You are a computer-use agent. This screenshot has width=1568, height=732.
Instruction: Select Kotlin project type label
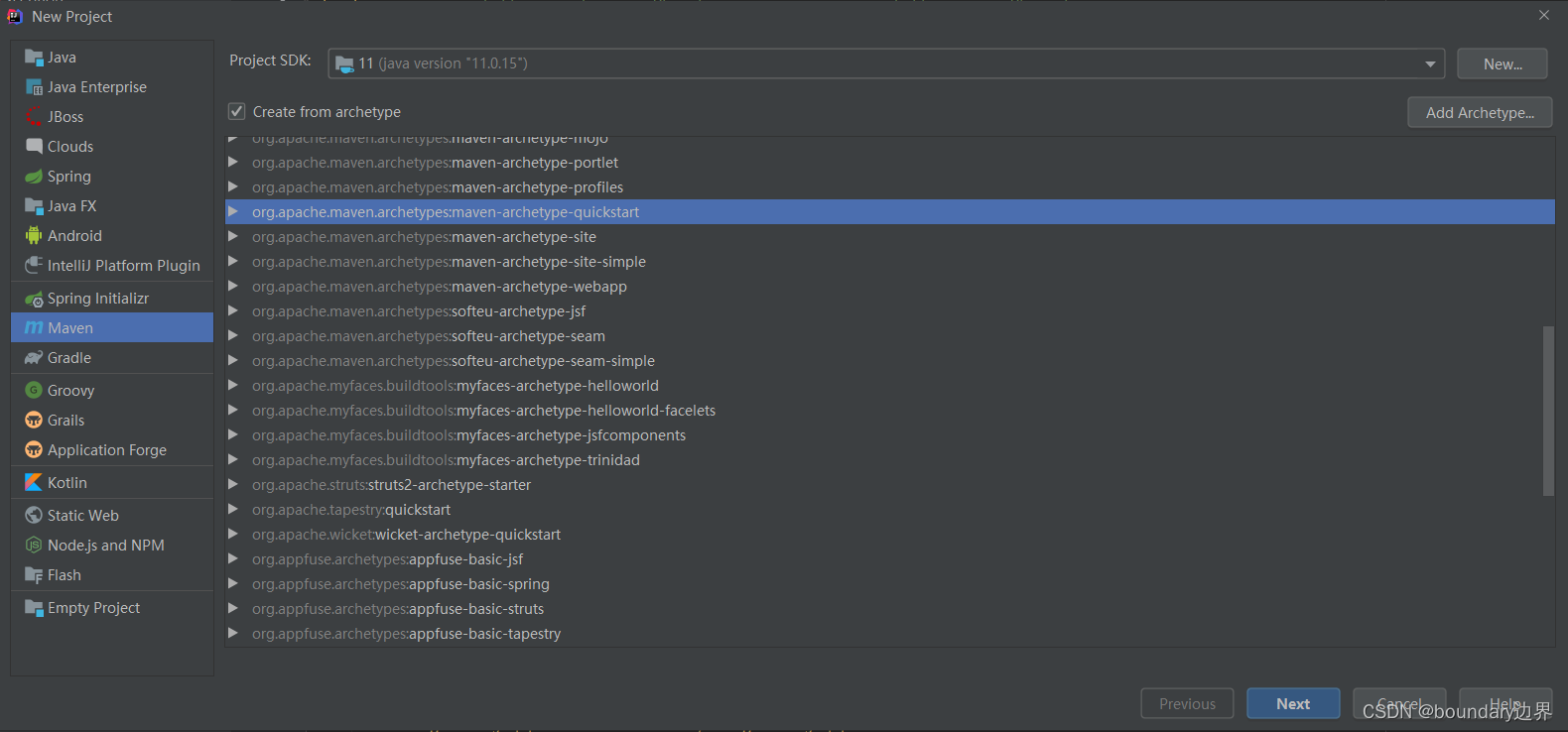click(x=67, y=483)
